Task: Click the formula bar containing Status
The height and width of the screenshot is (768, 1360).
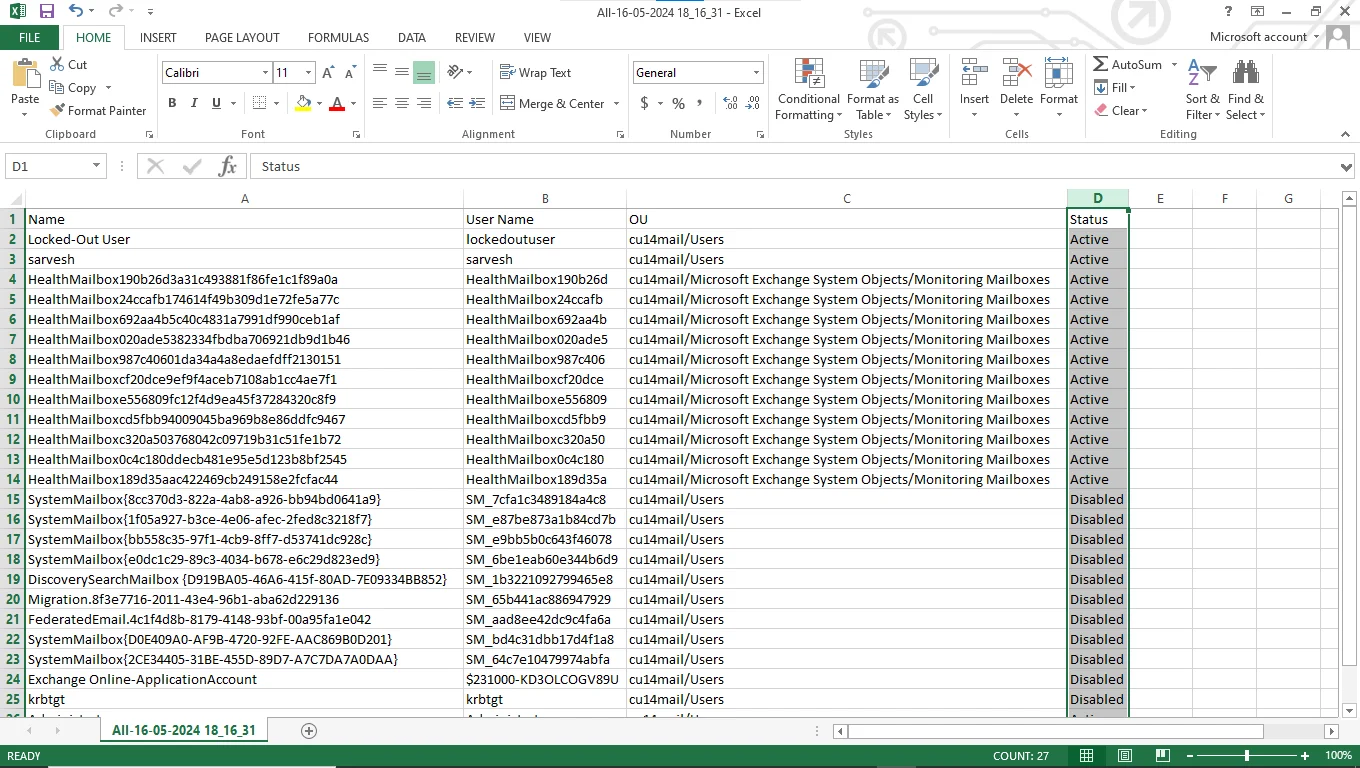Action: (x=794, y=166)
